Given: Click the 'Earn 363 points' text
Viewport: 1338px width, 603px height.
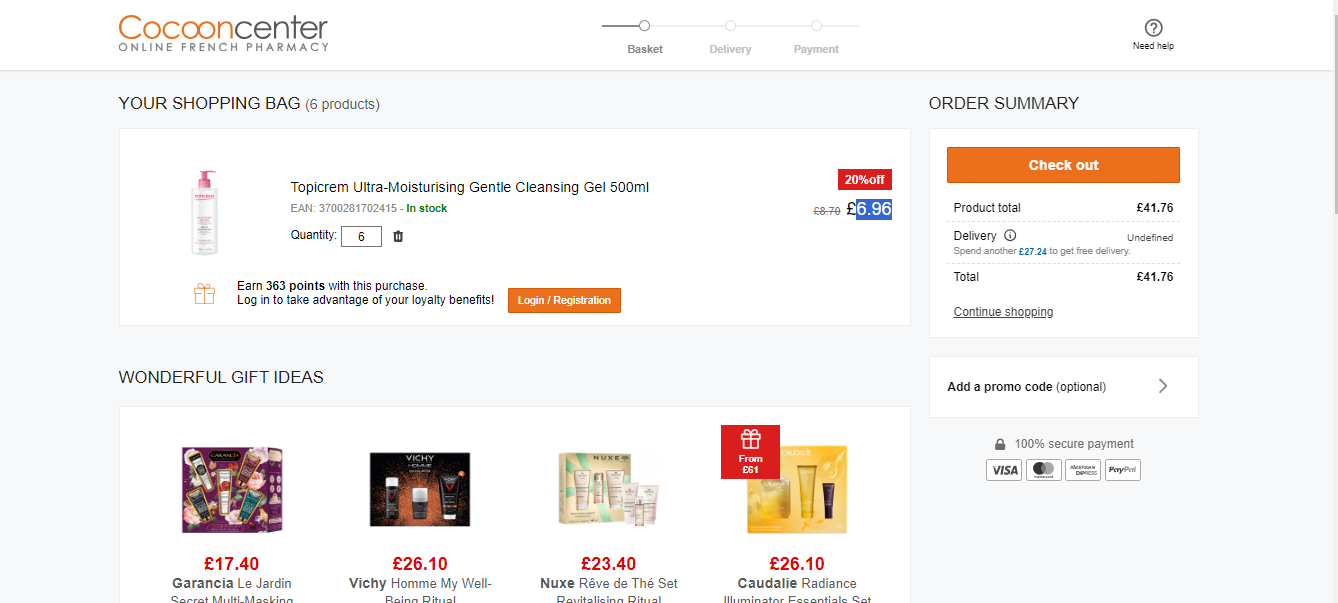Looking at the screenshot, I should (281, 286).
